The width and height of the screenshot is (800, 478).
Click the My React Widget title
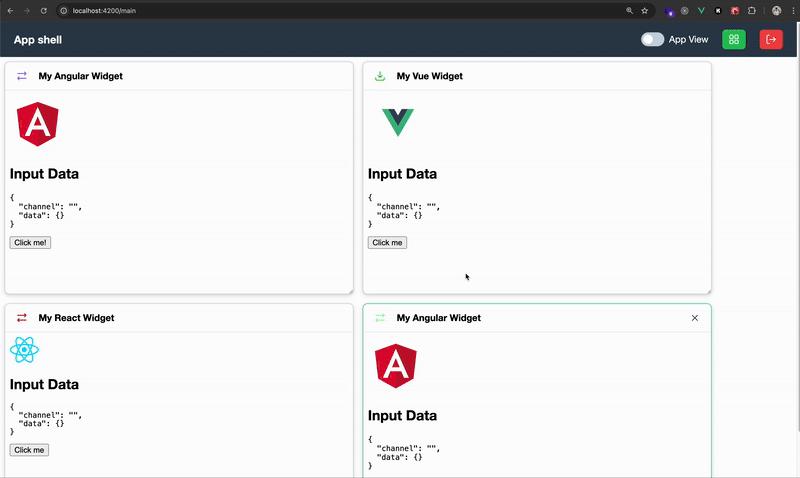(x=77, y=318)
